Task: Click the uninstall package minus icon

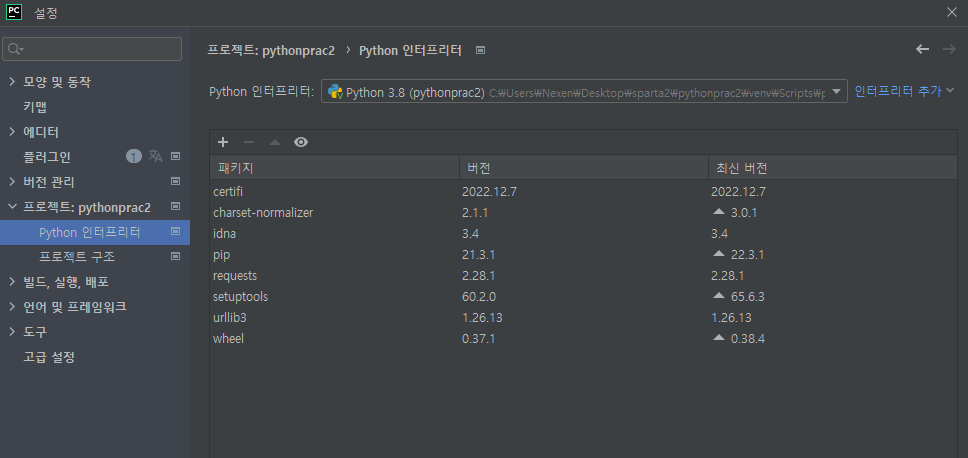Action: pos(249,143)
